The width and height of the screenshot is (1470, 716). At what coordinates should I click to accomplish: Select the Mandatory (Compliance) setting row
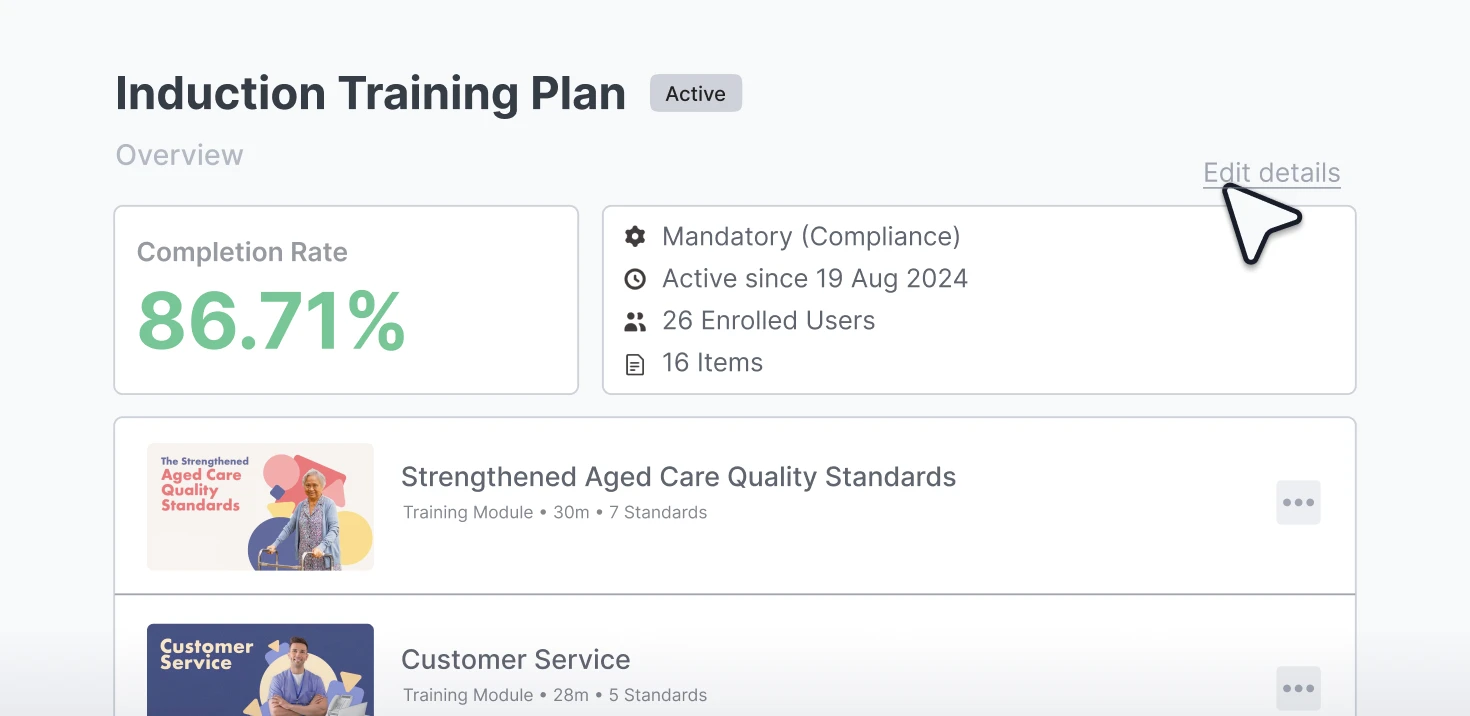[x=810, y=236]
